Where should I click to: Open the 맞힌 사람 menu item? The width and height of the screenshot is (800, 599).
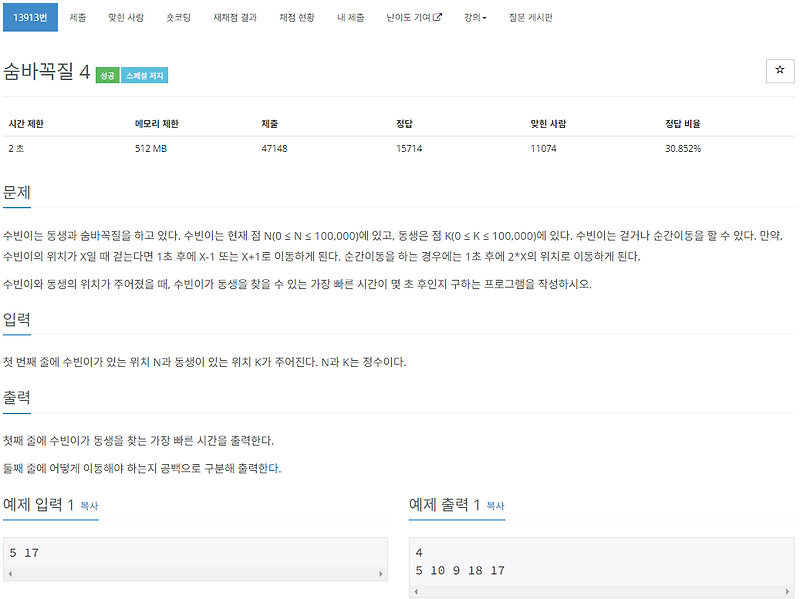(126, 16)
